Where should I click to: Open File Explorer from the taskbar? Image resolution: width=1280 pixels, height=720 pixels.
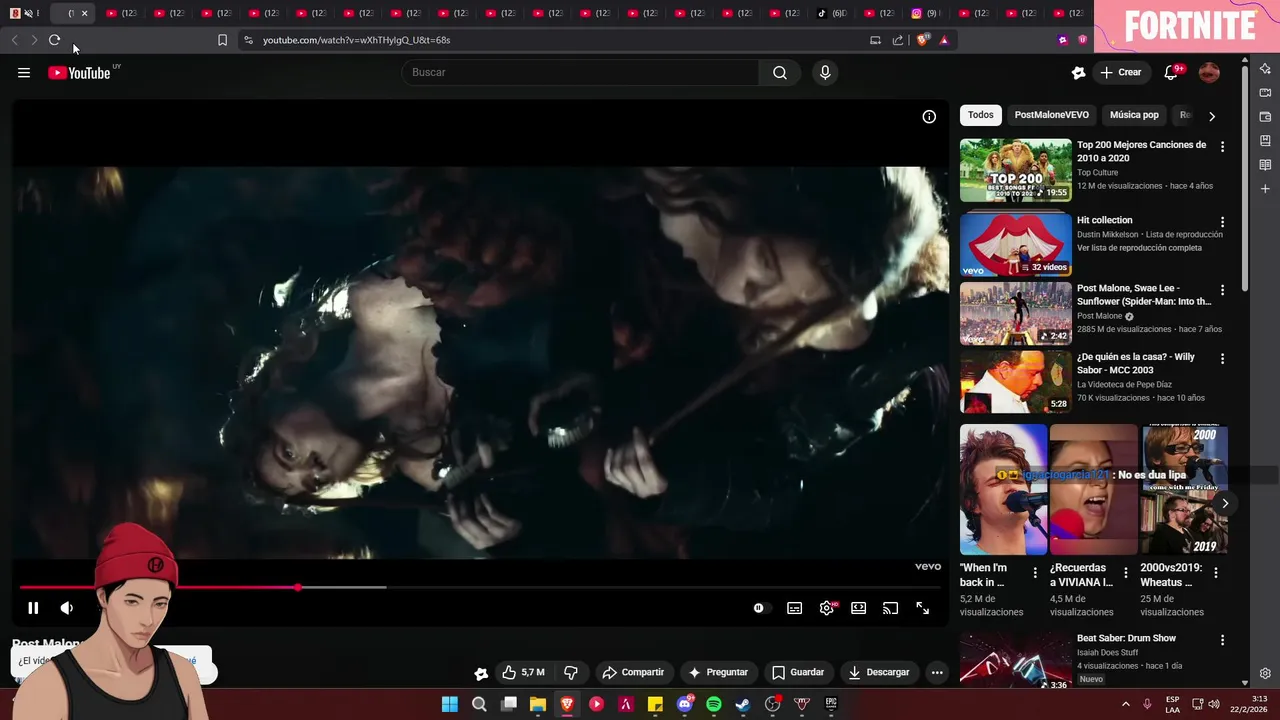point(538,704)
